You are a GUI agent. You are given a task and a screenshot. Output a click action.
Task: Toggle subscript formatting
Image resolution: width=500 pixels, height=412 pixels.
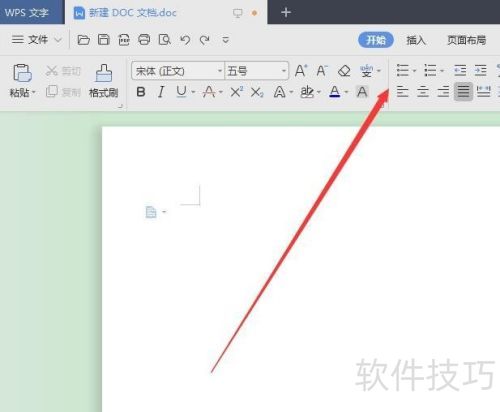click(257, 92)
